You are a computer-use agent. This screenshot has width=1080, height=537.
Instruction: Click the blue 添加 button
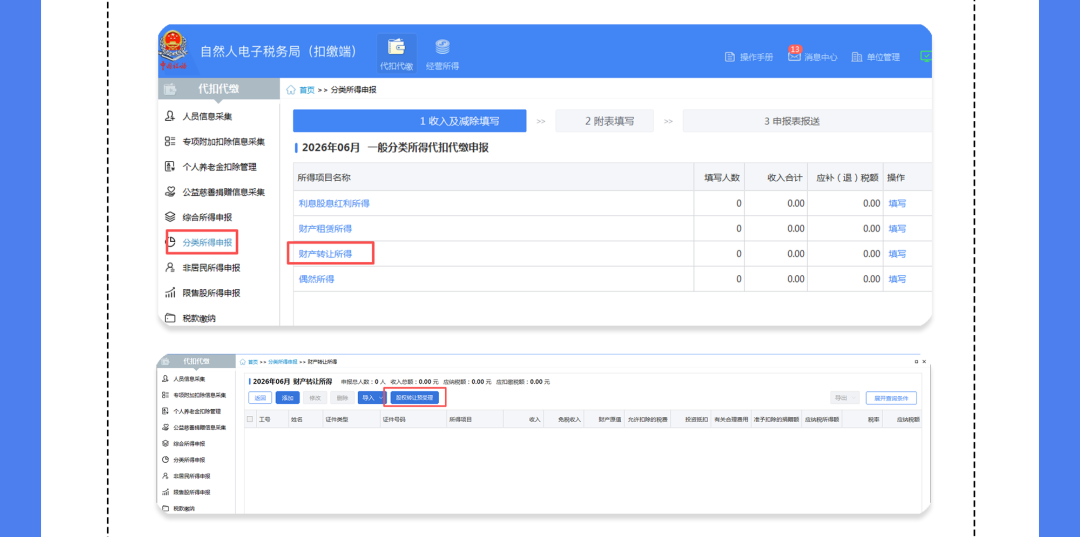(287, 398)
